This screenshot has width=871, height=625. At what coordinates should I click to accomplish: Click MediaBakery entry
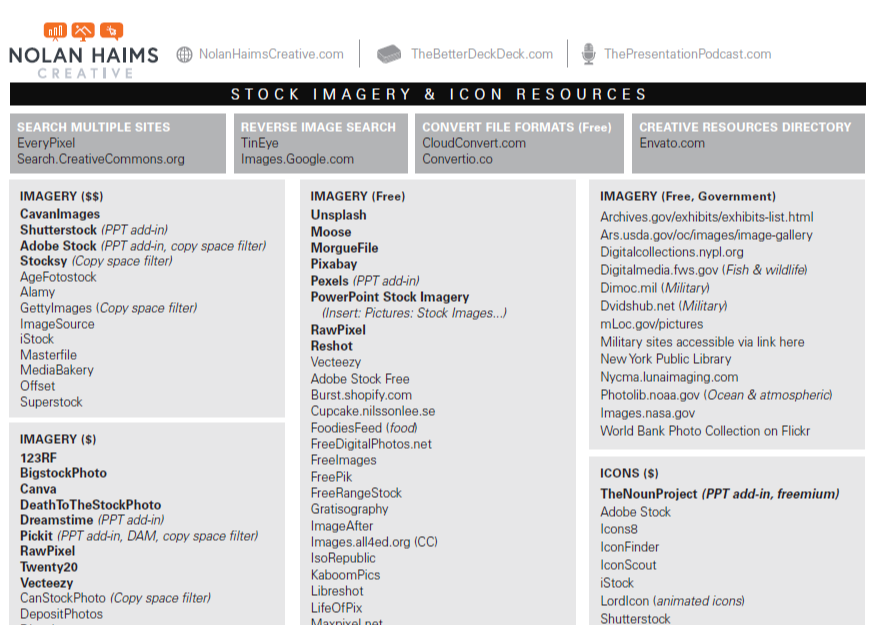[x=57, y=371]
